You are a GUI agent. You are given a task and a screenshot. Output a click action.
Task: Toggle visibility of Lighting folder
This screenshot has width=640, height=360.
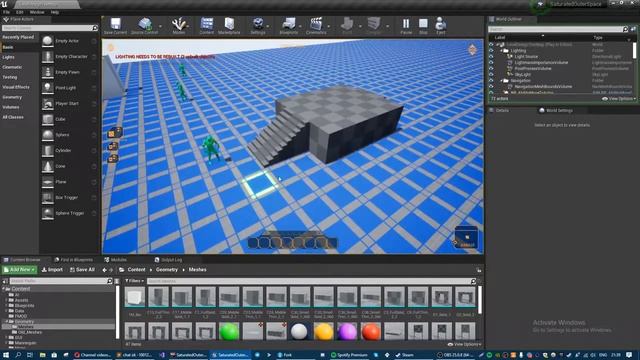(491, 51)
